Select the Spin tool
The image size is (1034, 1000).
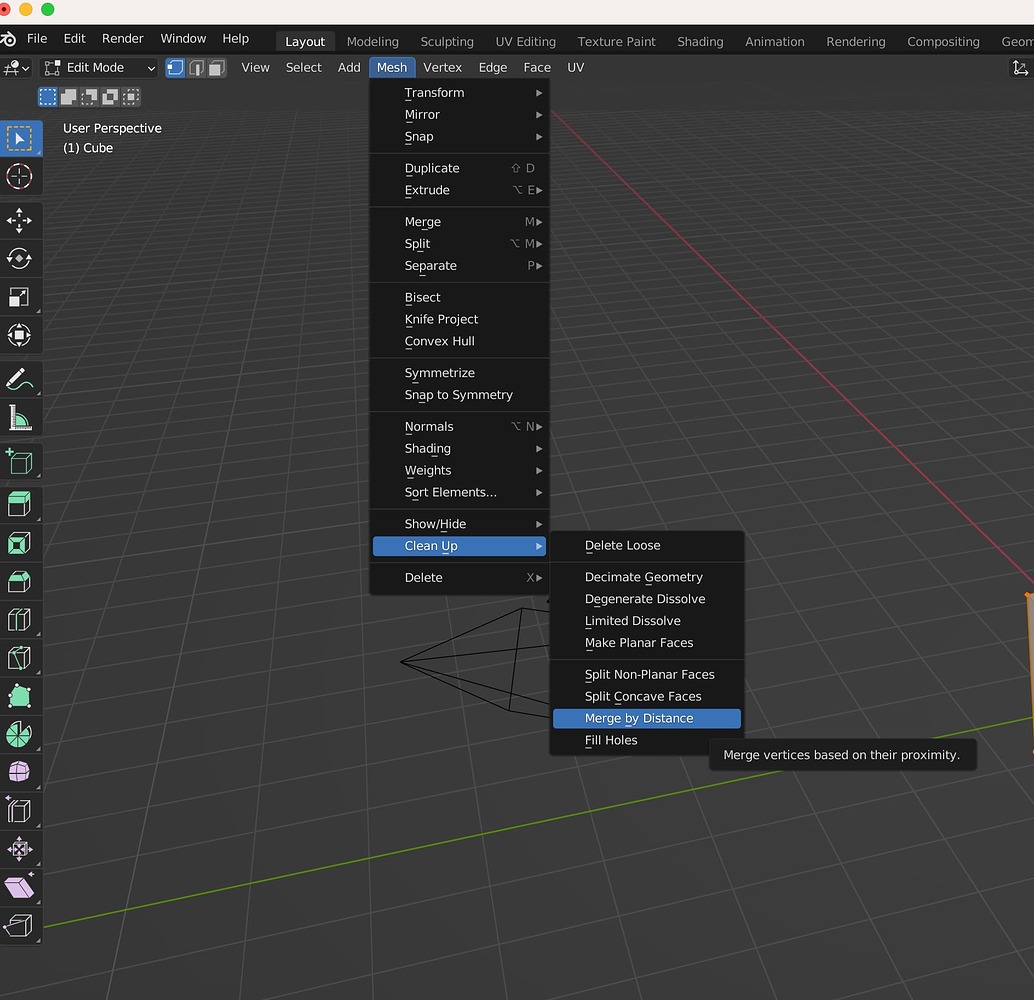click(x=22, y=733)
